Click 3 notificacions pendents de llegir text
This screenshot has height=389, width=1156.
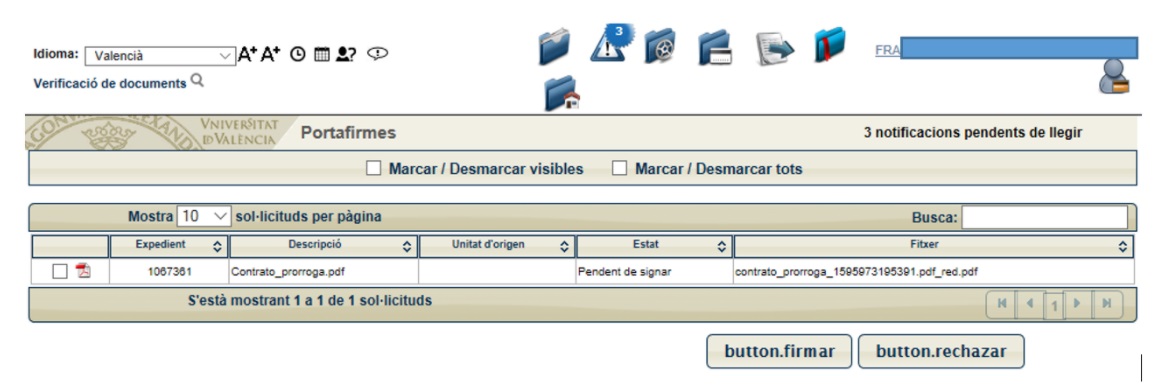pyautogui.click(x=973, y=133)
